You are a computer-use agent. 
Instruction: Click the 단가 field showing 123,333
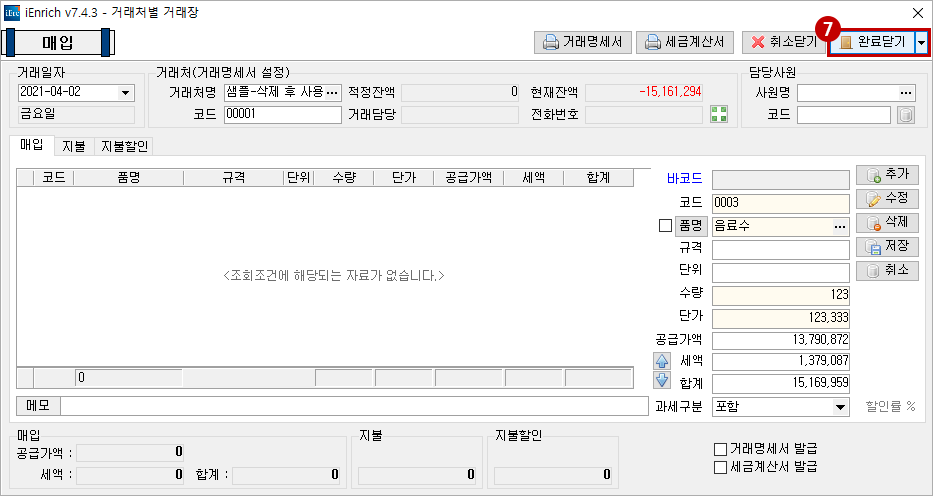781,318
